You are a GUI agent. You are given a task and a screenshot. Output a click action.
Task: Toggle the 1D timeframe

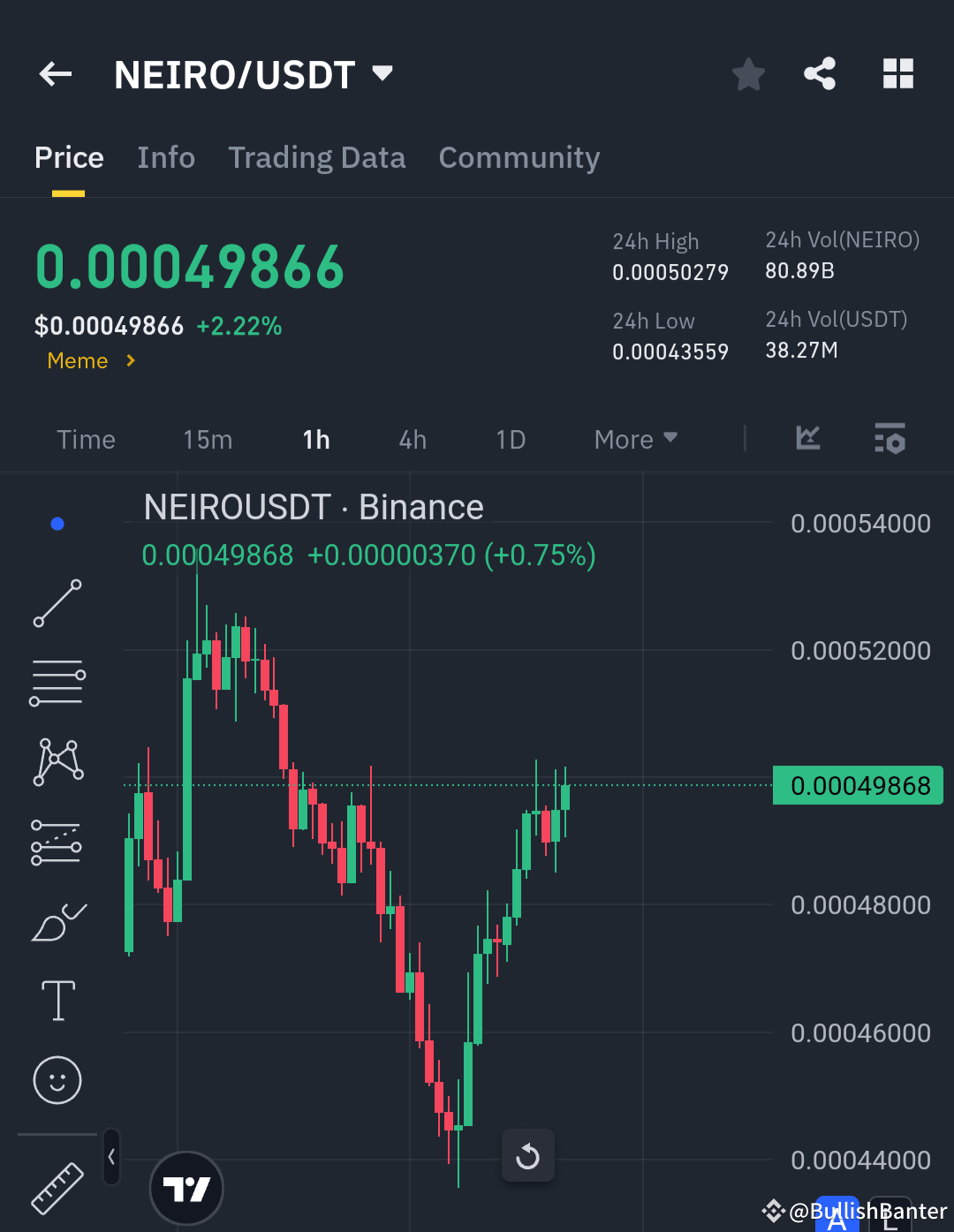[511, 439]
